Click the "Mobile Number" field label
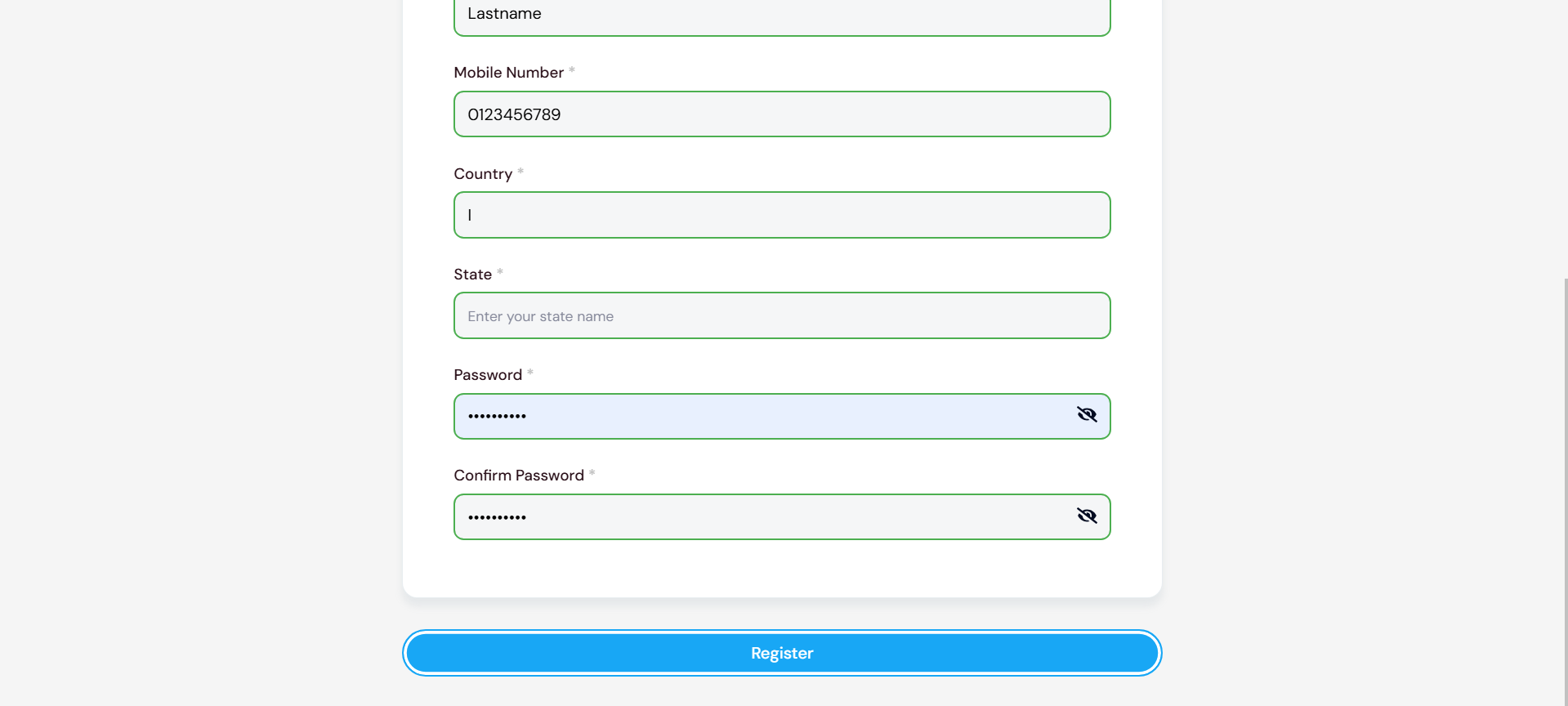 point(508,73)
